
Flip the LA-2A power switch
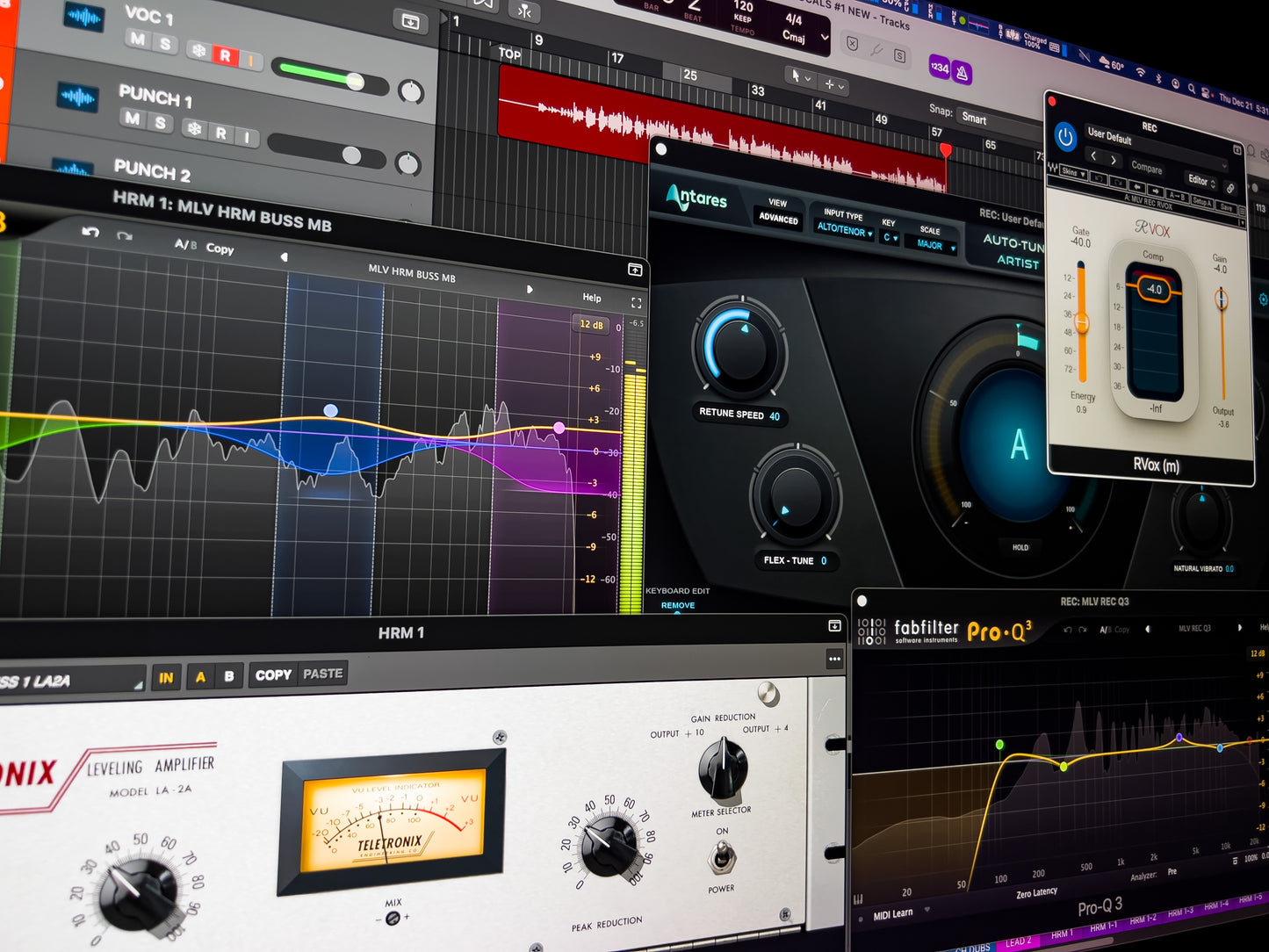(721, 856)
